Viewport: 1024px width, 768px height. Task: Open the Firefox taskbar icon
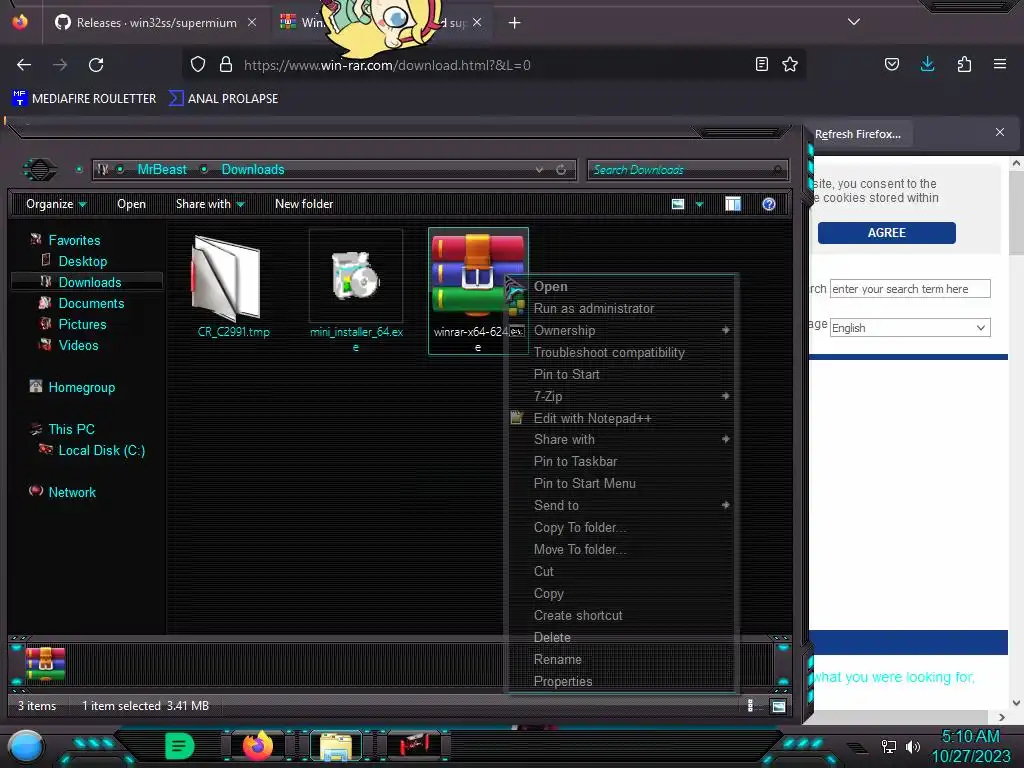258,744
